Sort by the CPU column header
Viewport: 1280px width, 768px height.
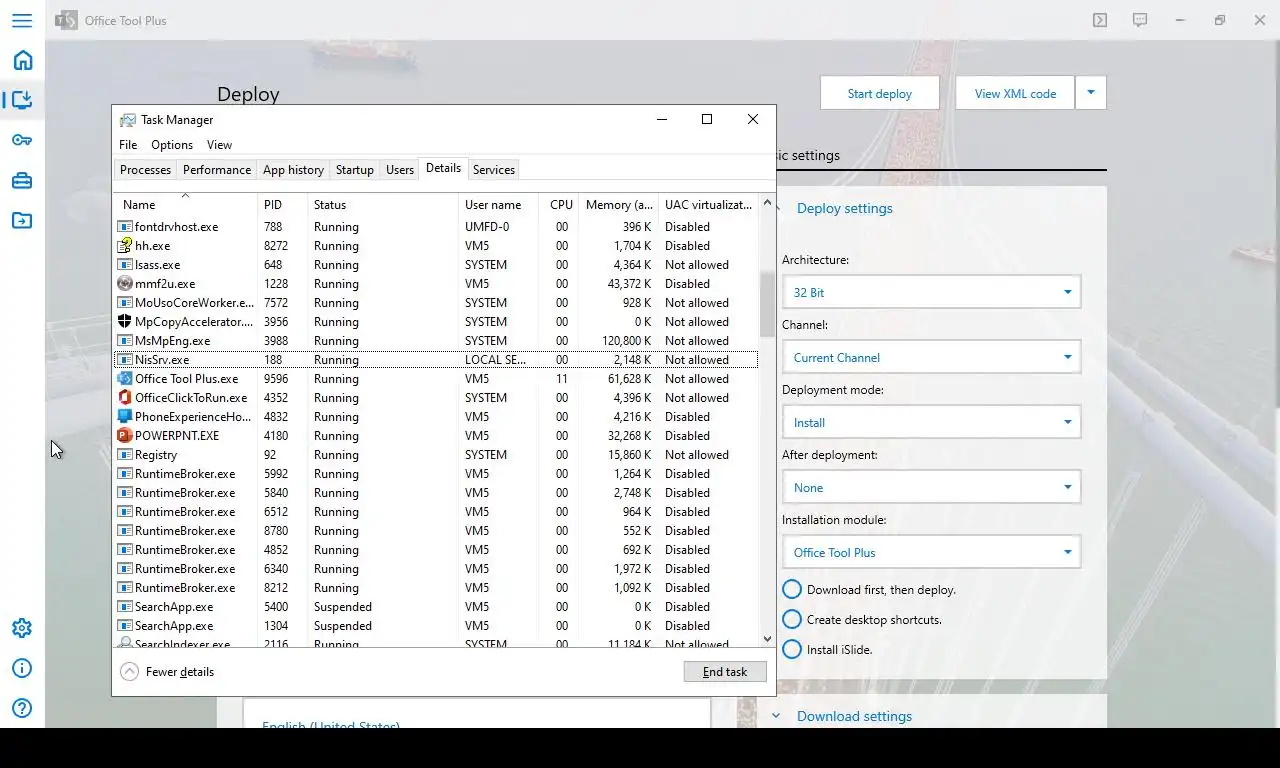(559, 204)
